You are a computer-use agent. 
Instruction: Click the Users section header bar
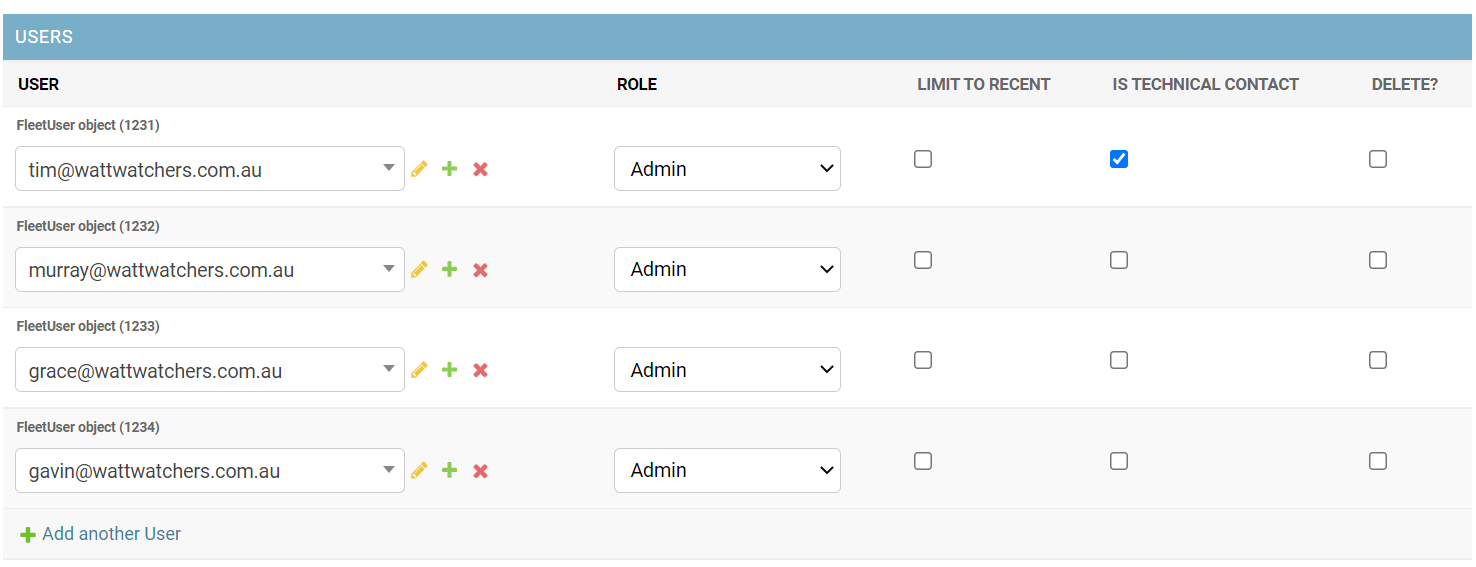(x=738, y=37)
